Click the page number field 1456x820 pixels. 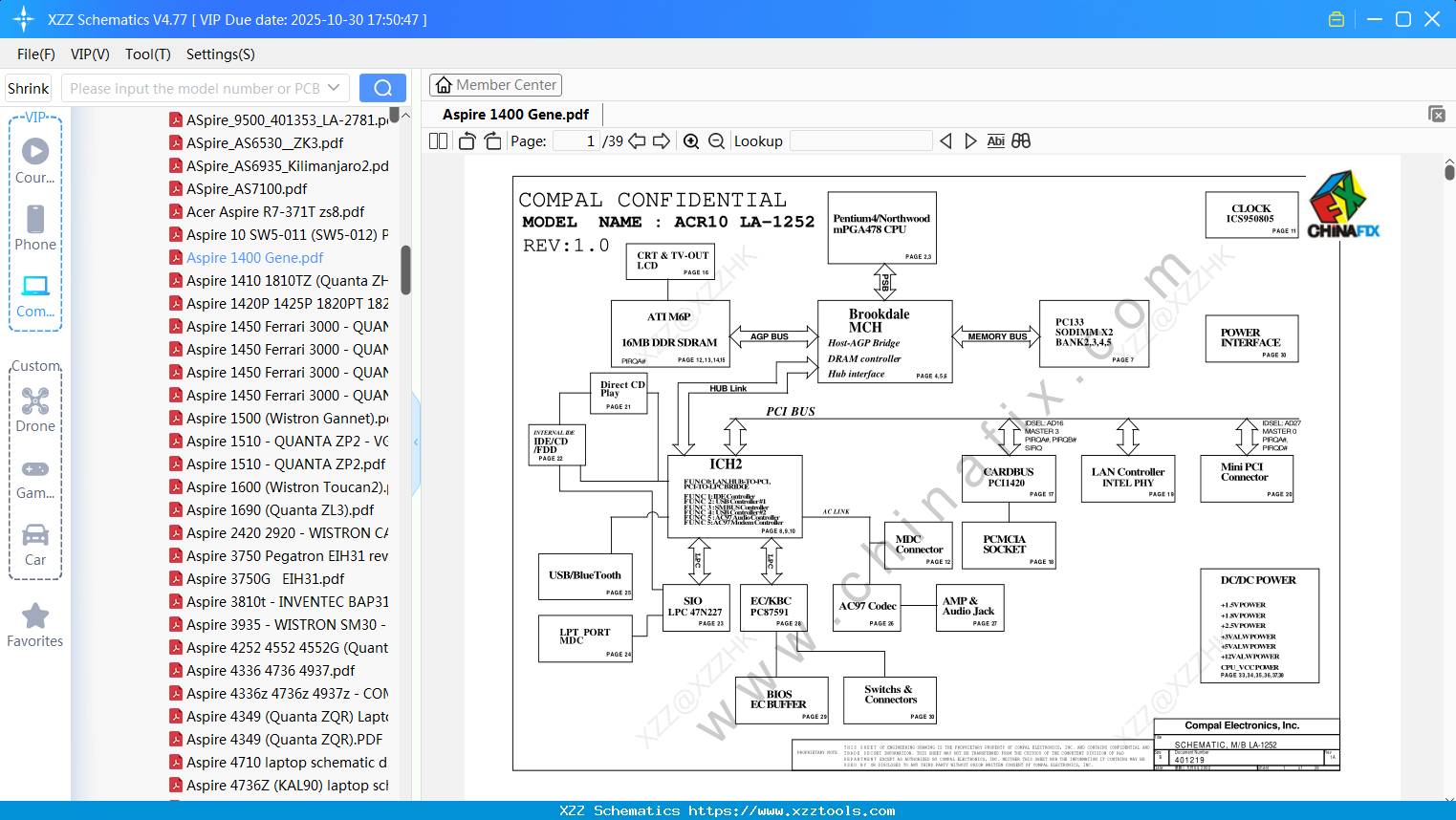click(x=576, y=141)
